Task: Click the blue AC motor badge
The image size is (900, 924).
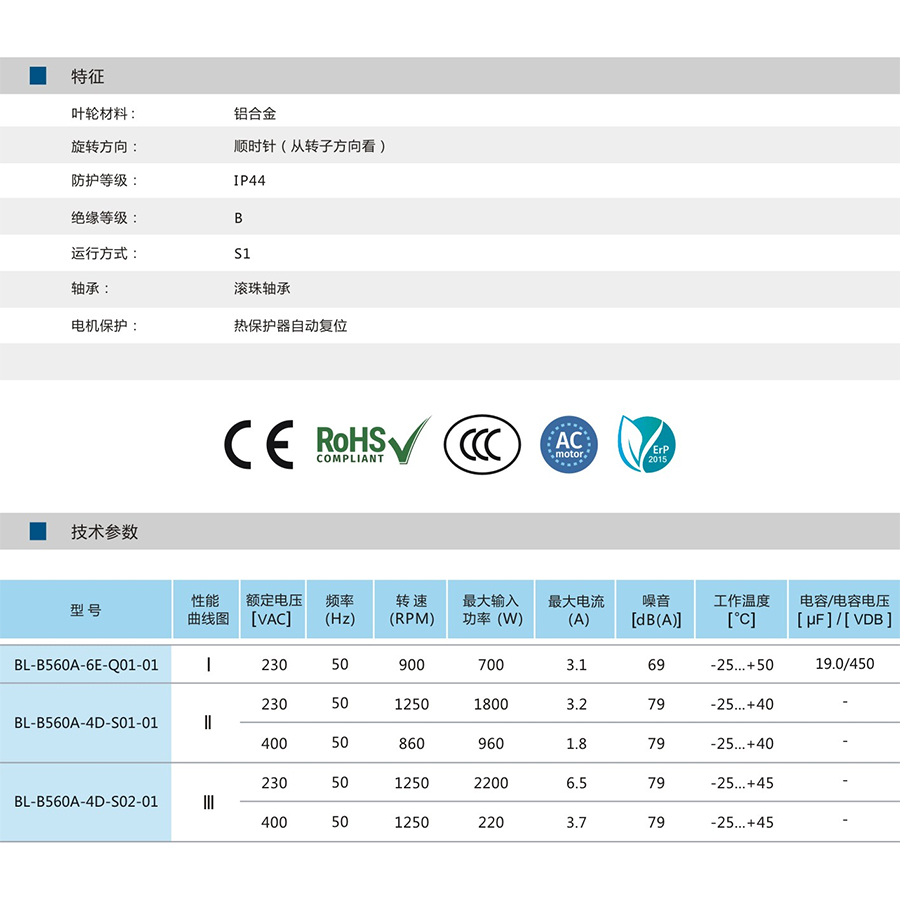Action: pos(569,444)
